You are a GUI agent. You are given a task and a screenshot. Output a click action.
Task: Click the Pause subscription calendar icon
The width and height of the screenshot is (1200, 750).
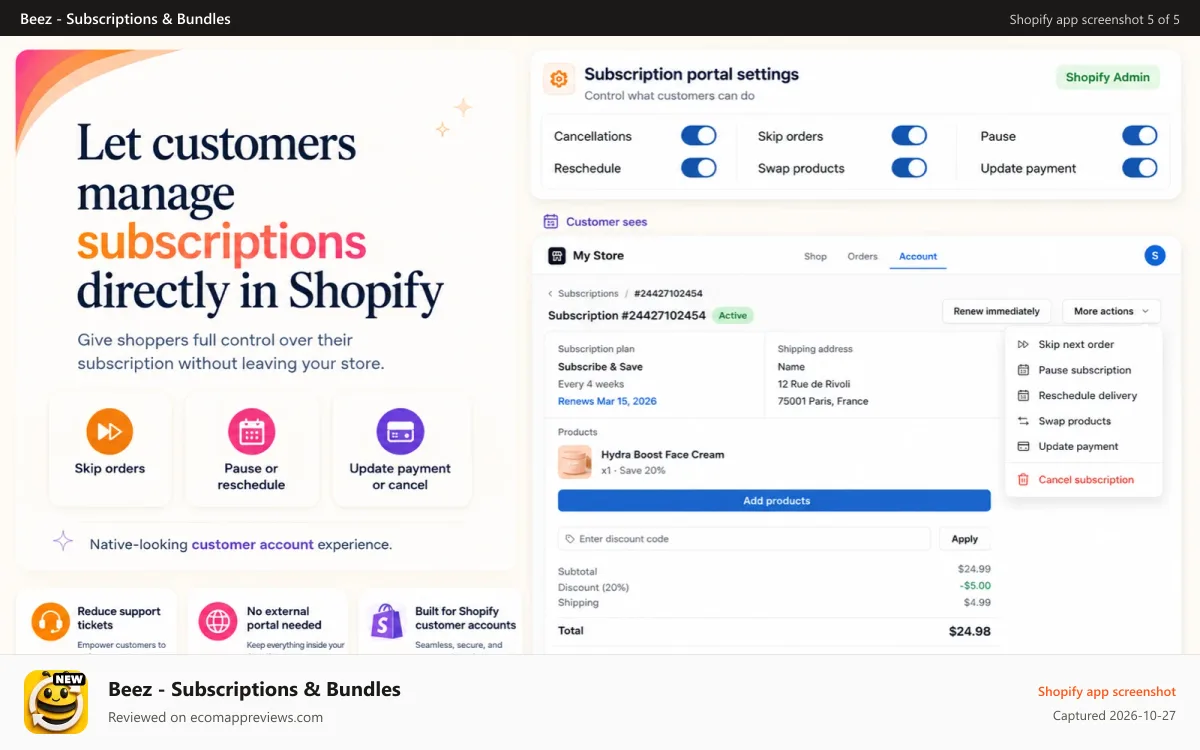click(x=1023, y=370)
